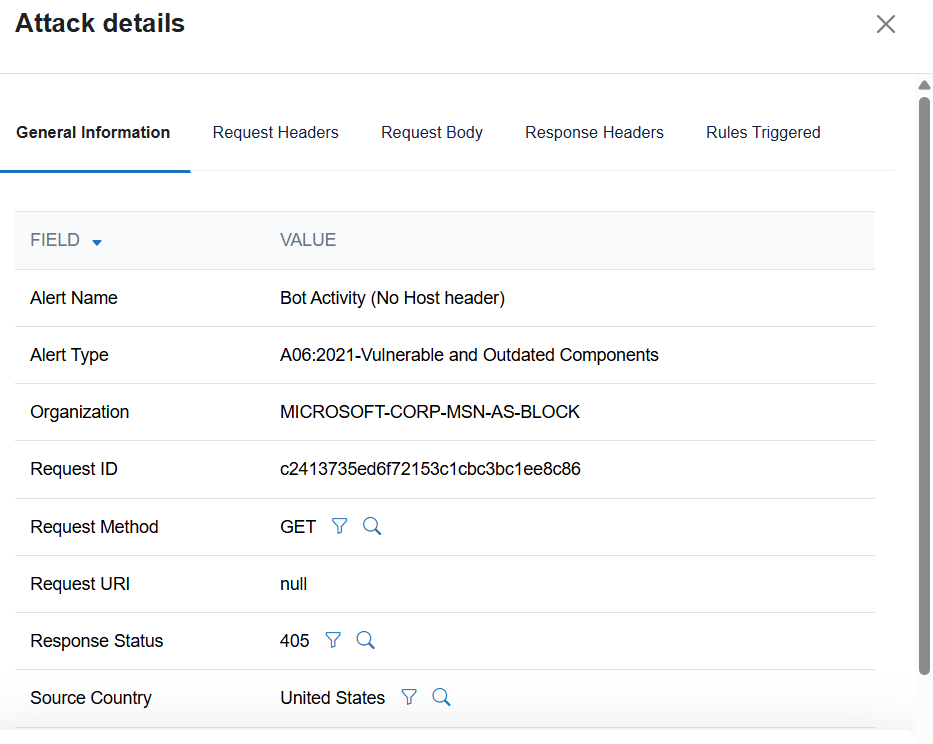Screen dimensions: 933x744
Task: Click the VALUE column header
Action: pyautogui.click(x=308, y=240)
